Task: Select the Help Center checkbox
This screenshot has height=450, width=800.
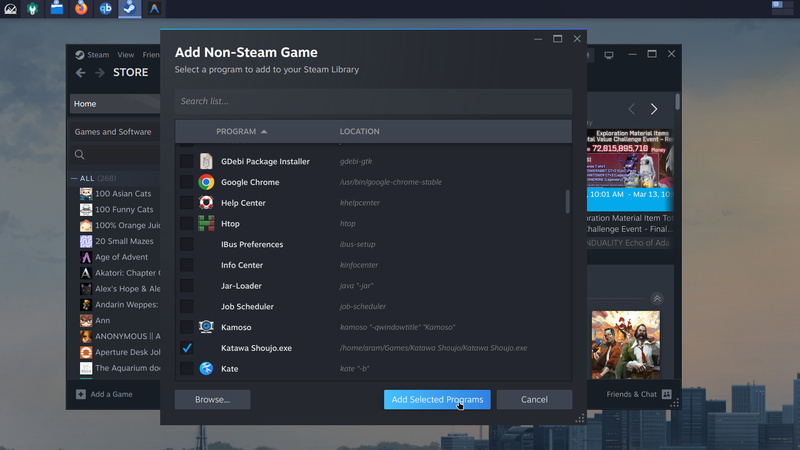Action: click(x=187, y=203)
